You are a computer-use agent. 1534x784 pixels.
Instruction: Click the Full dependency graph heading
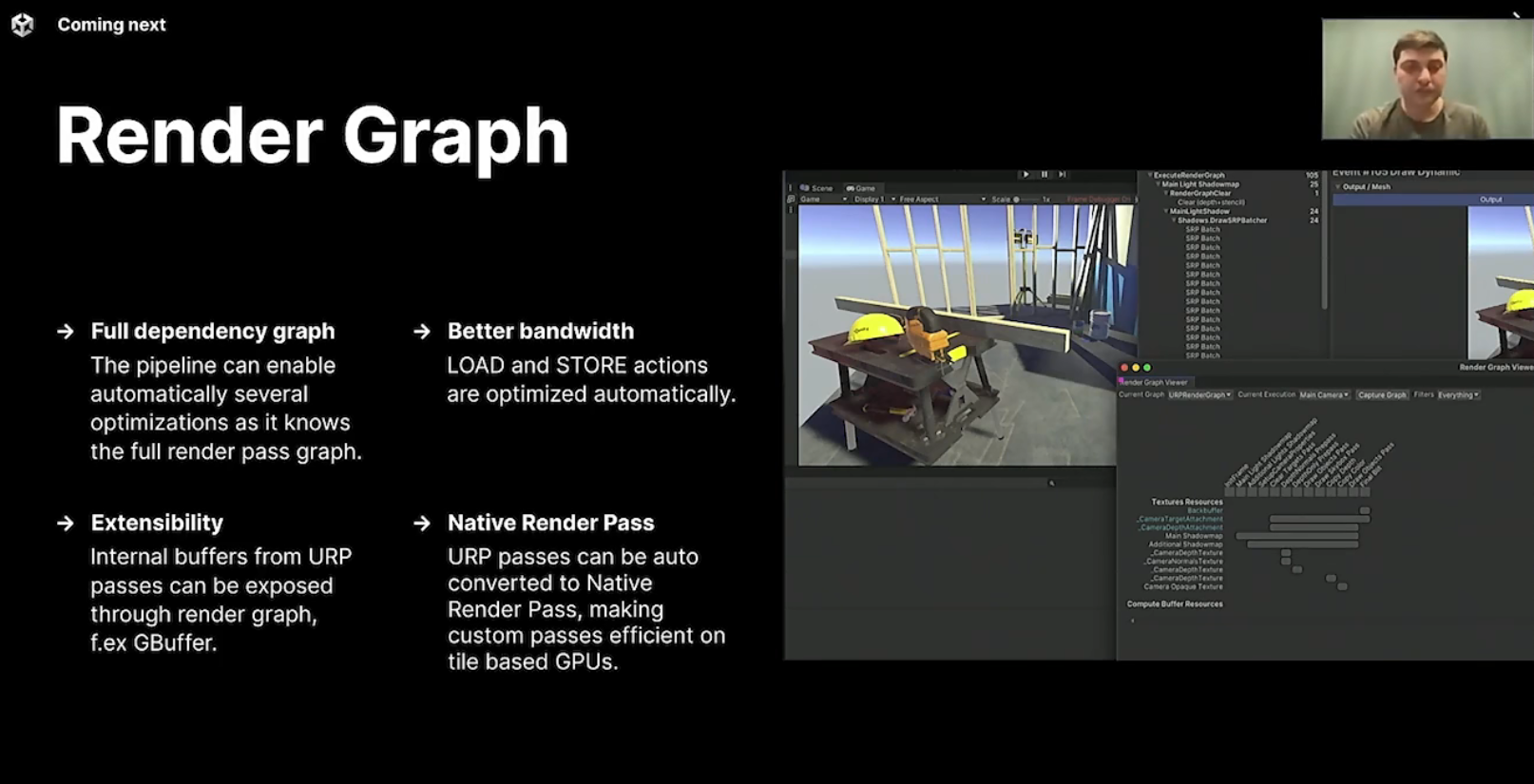pyautogui.click(x=213, y=332)
